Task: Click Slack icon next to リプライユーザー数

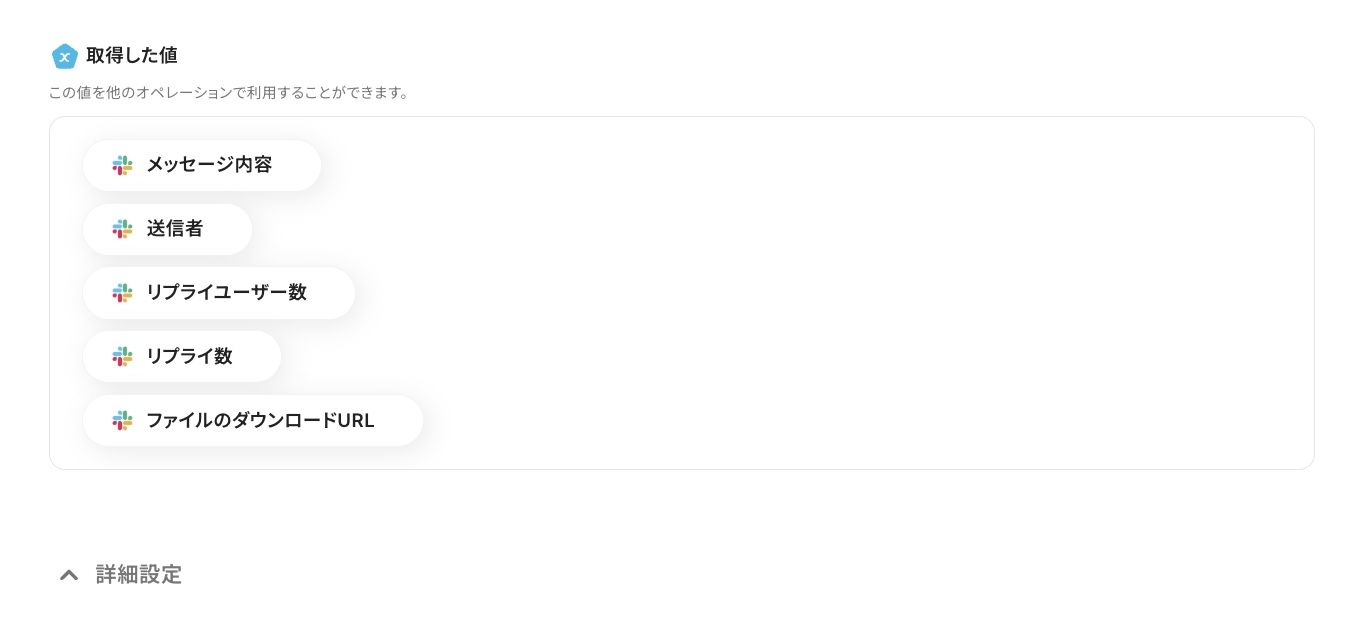Action: click(x=122, y=293)
